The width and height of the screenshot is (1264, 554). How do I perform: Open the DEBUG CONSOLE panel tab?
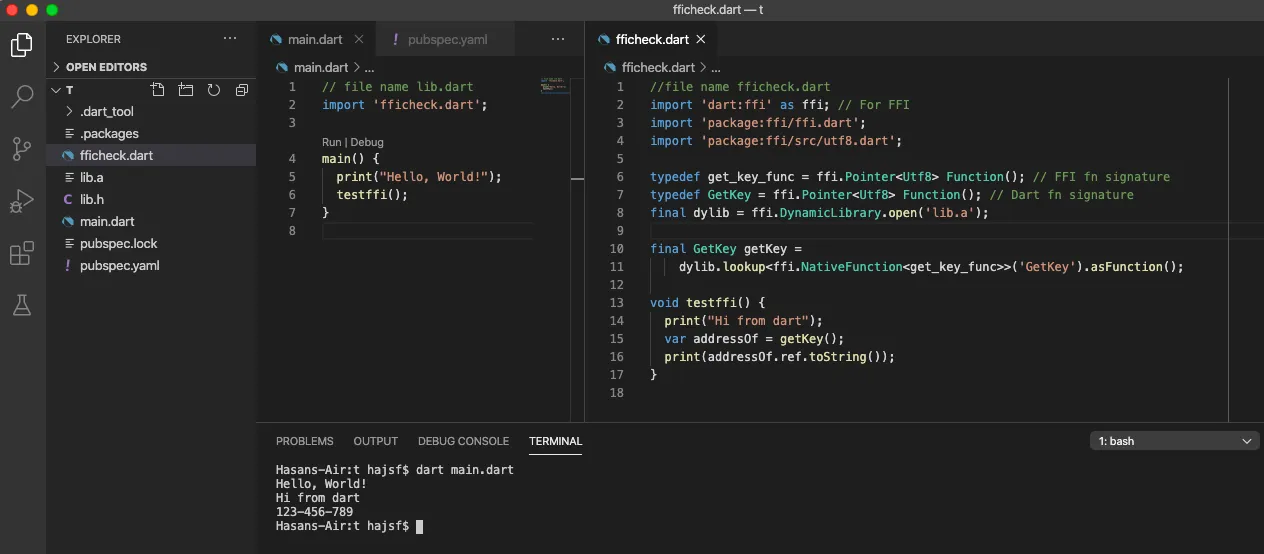click(463, 441)
